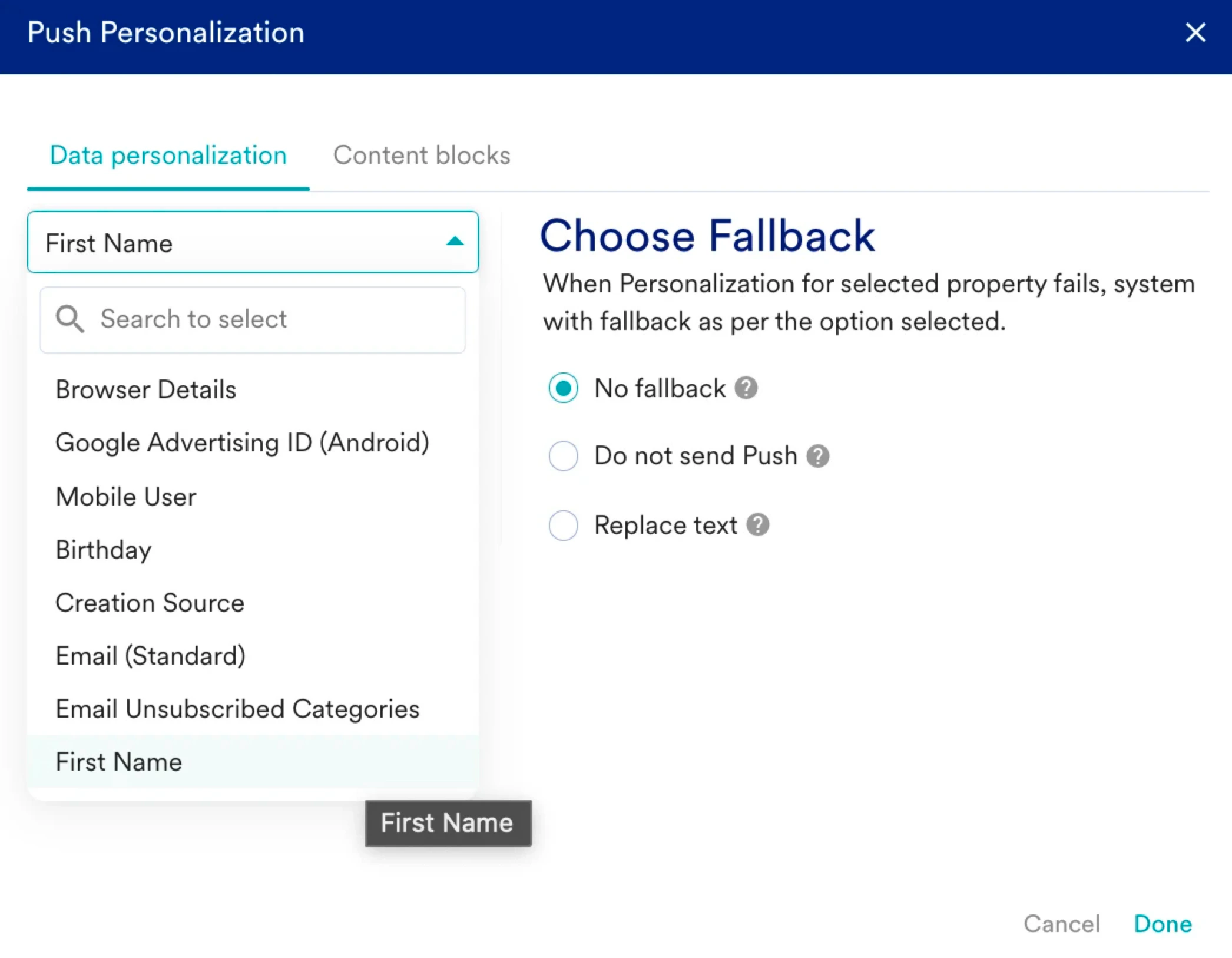Confirm with the Done button
Image resolution: width=1232 pixels, height=958 pixels.
[x=1163, y=924]
